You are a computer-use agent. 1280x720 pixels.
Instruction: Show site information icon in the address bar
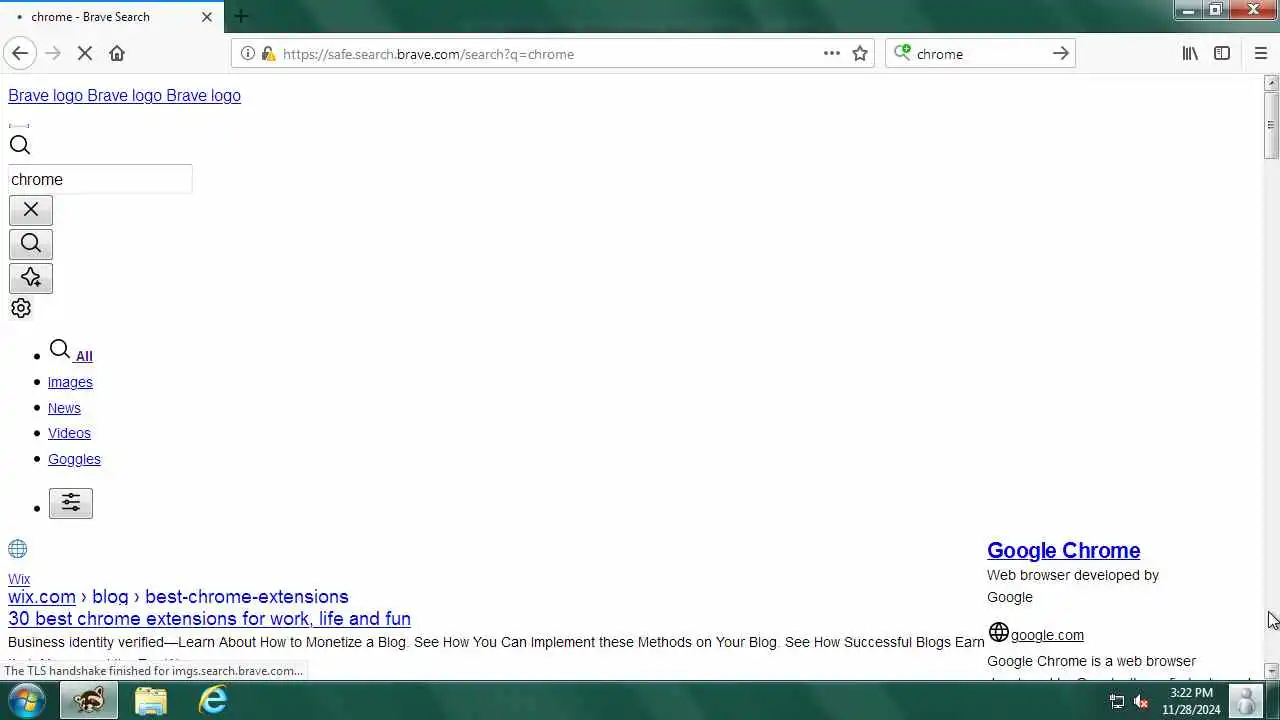point(248,54)
